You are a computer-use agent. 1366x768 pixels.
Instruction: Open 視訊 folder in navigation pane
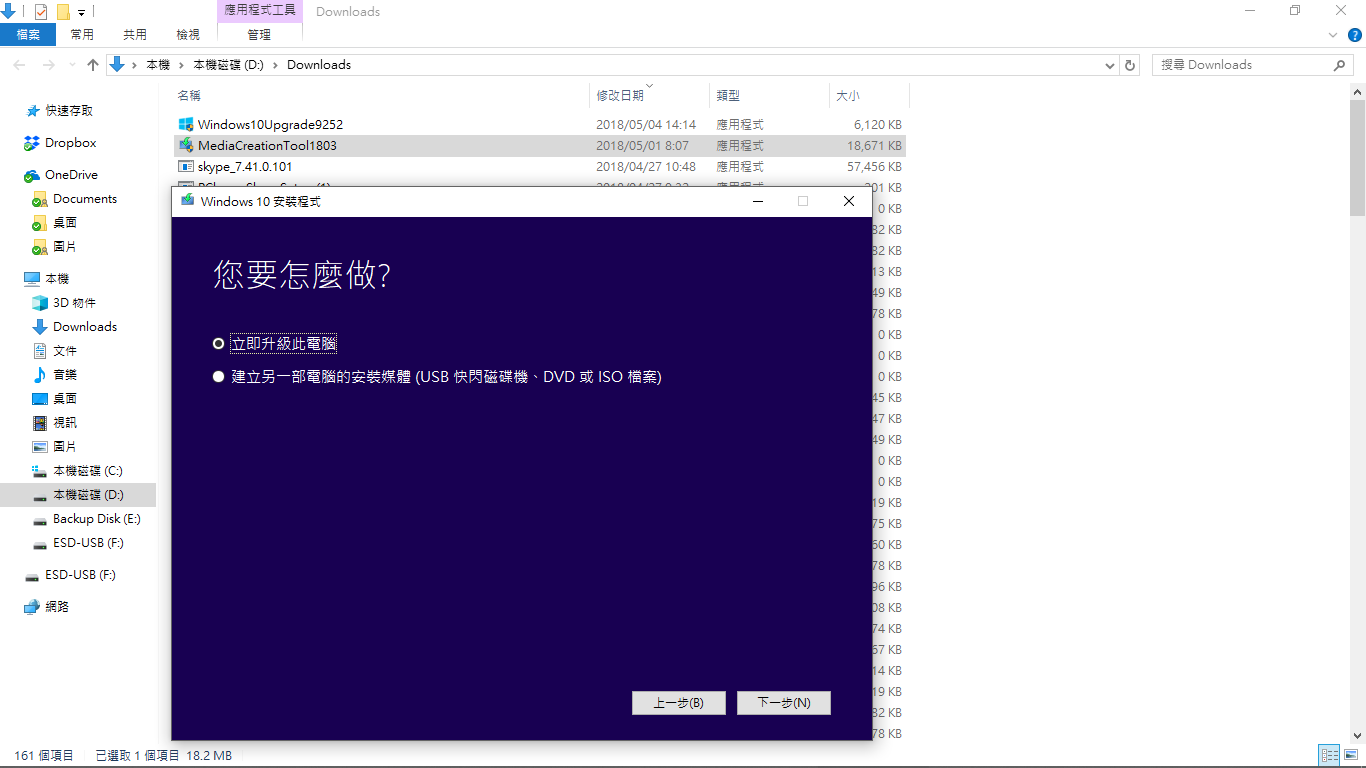point(54,423)
